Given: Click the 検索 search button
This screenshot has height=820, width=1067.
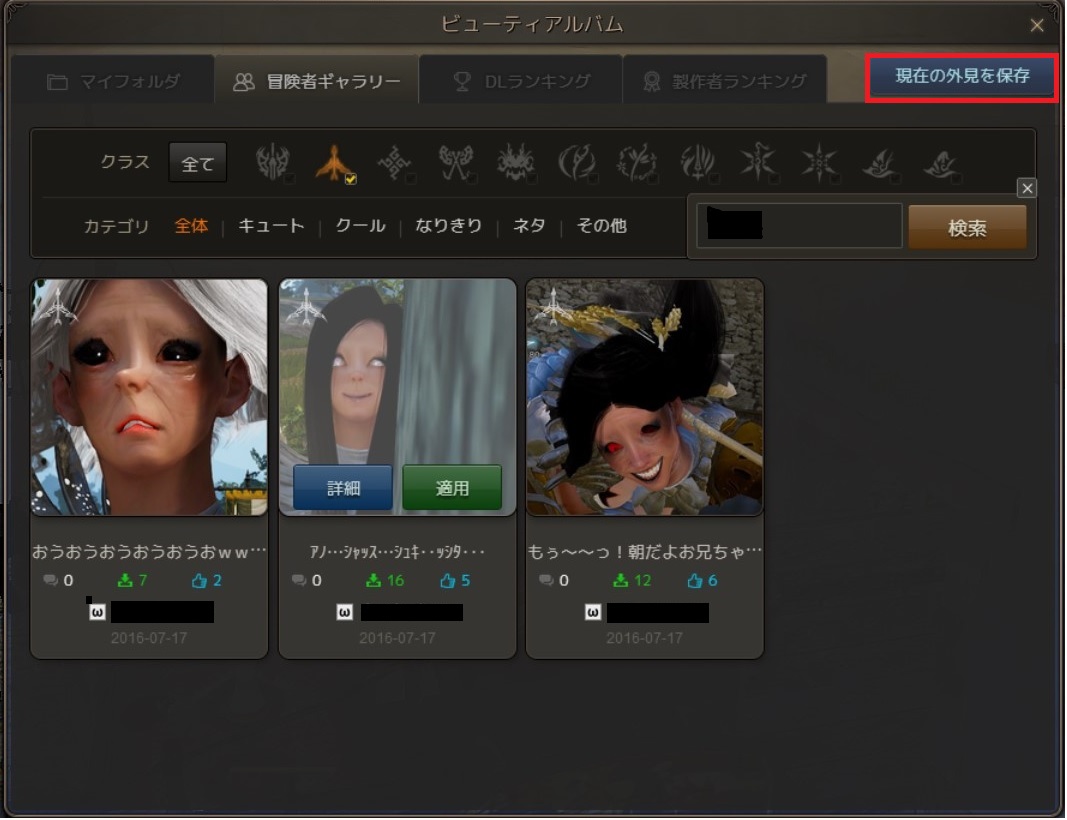Looking at the screenshot, I should [967, 227].
